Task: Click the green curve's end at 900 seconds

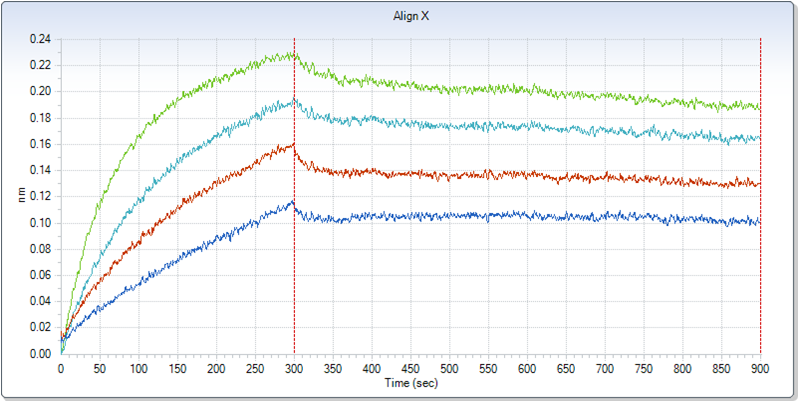Action: [x=759, y=107]
